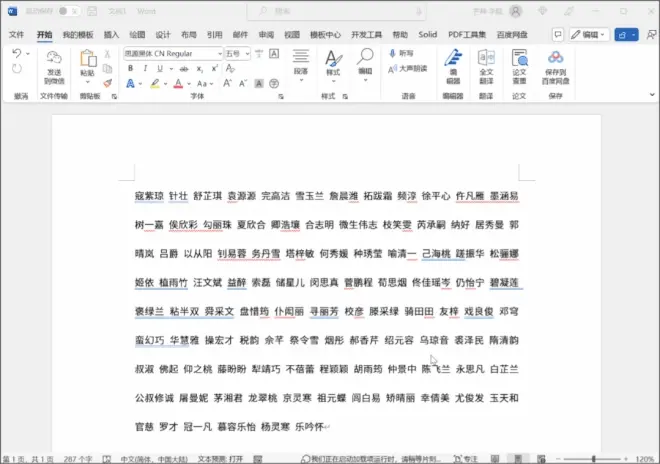This screenshot has width=660, height=464.
Task: Click the save disk icon in title bar
Action: point(92,11)
